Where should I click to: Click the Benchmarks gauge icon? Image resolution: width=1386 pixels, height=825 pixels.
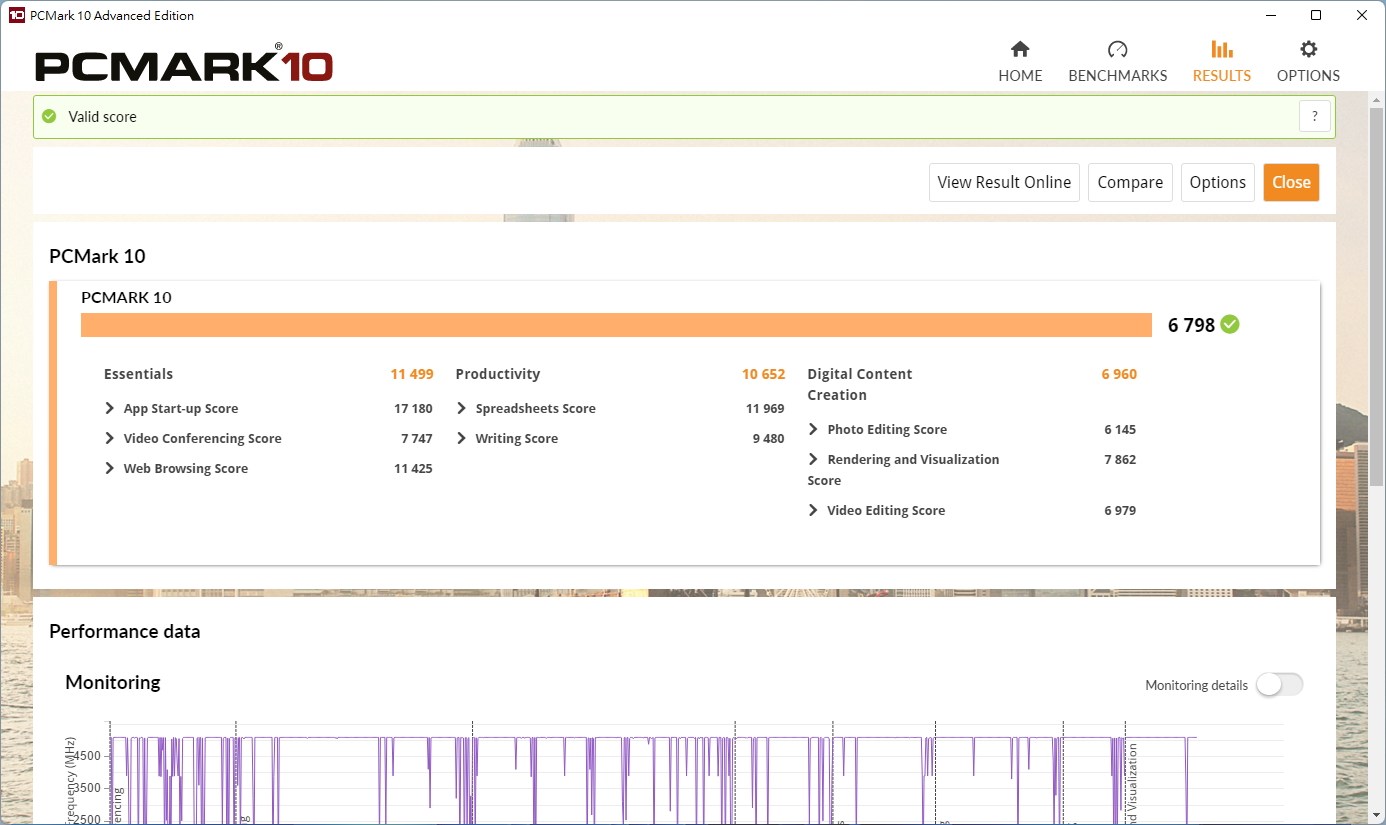coord(1118,49)
